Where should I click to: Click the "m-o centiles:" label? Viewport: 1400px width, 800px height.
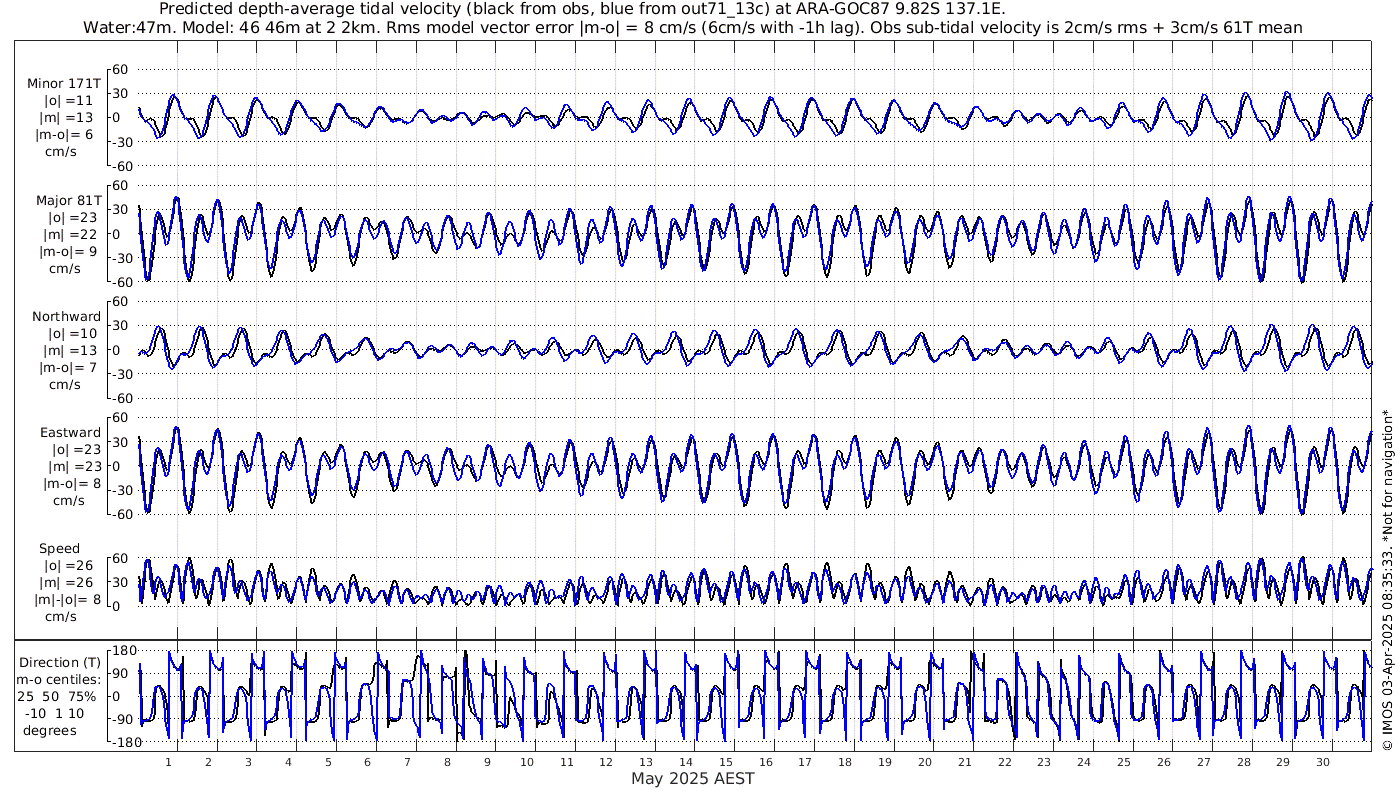click(x=60, y=680)
